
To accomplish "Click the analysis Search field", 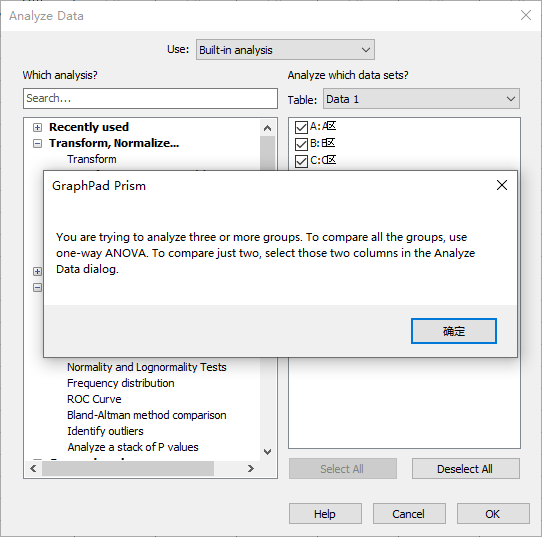I will [150, 98].
